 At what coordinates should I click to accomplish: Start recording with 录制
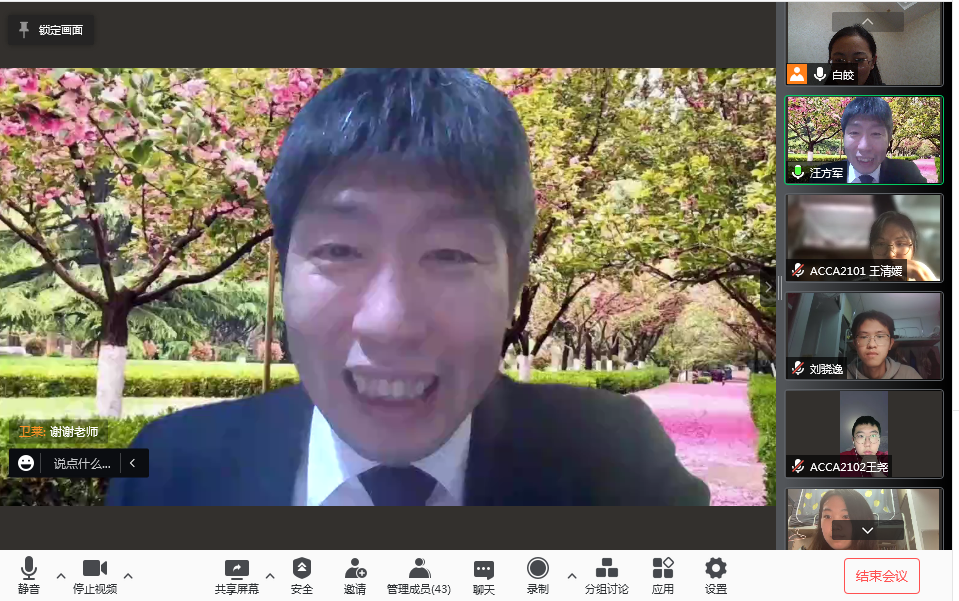pos(538,575)
